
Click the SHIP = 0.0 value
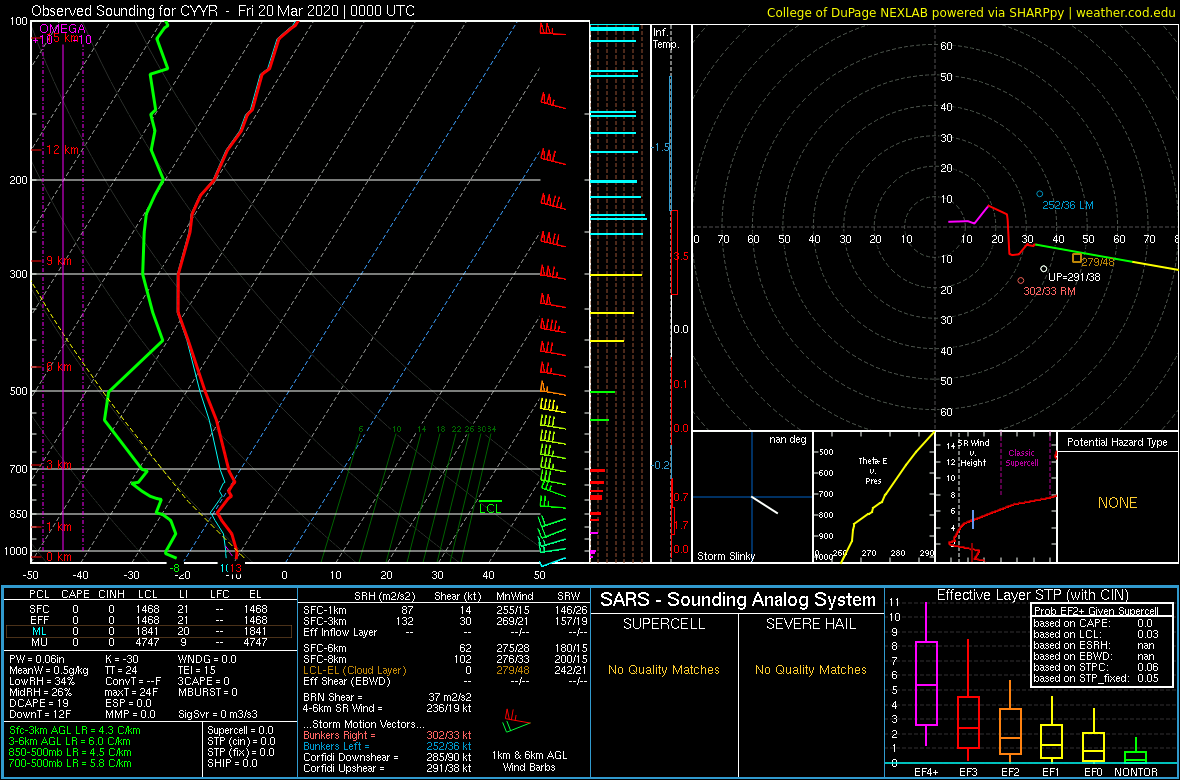point(233,763)
